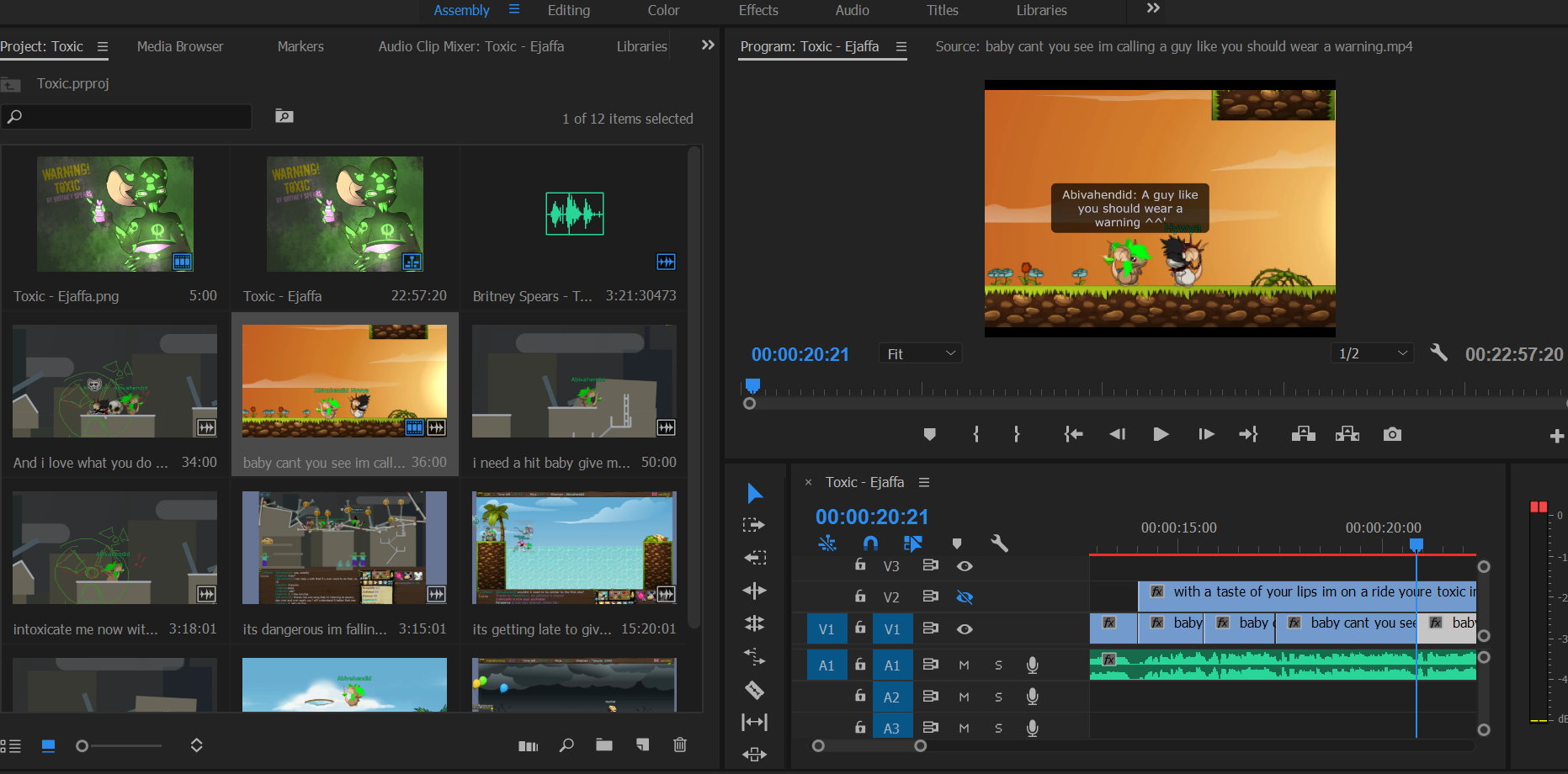The height and width of the screenshot is (774, 1568).
Task: Switch to Editing workspace
Action: click(569, 10)
